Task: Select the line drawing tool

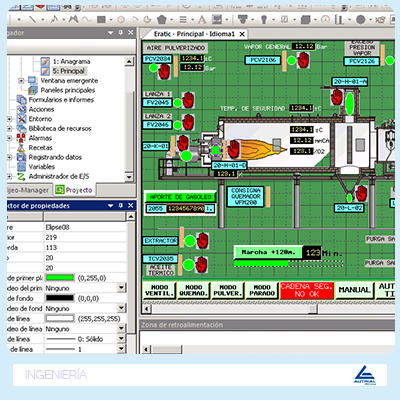Action: tap(32, 19)
